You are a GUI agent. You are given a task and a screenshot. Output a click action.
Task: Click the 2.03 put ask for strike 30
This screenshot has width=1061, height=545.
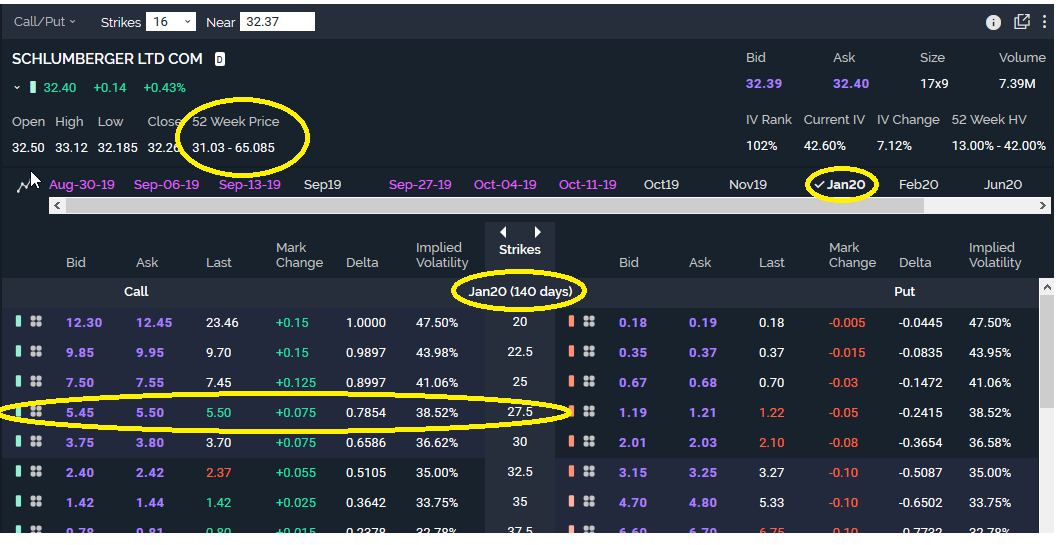pos(702,442)
